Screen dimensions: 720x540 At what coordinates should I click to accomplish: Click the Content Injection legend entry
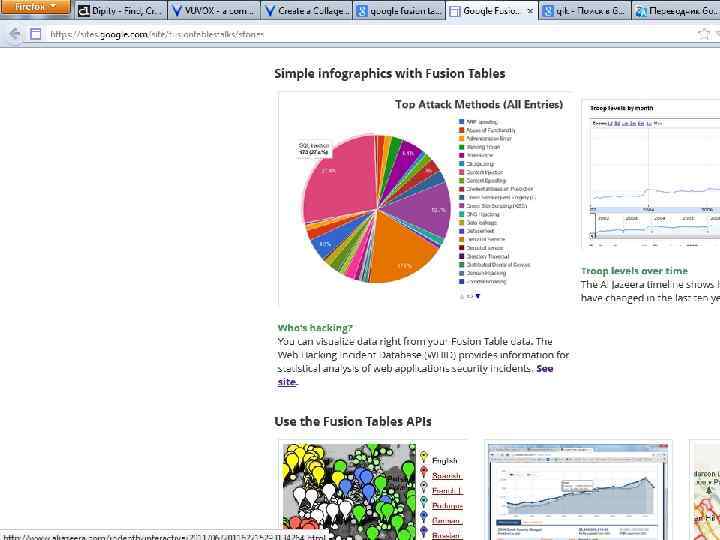[481, 172]
